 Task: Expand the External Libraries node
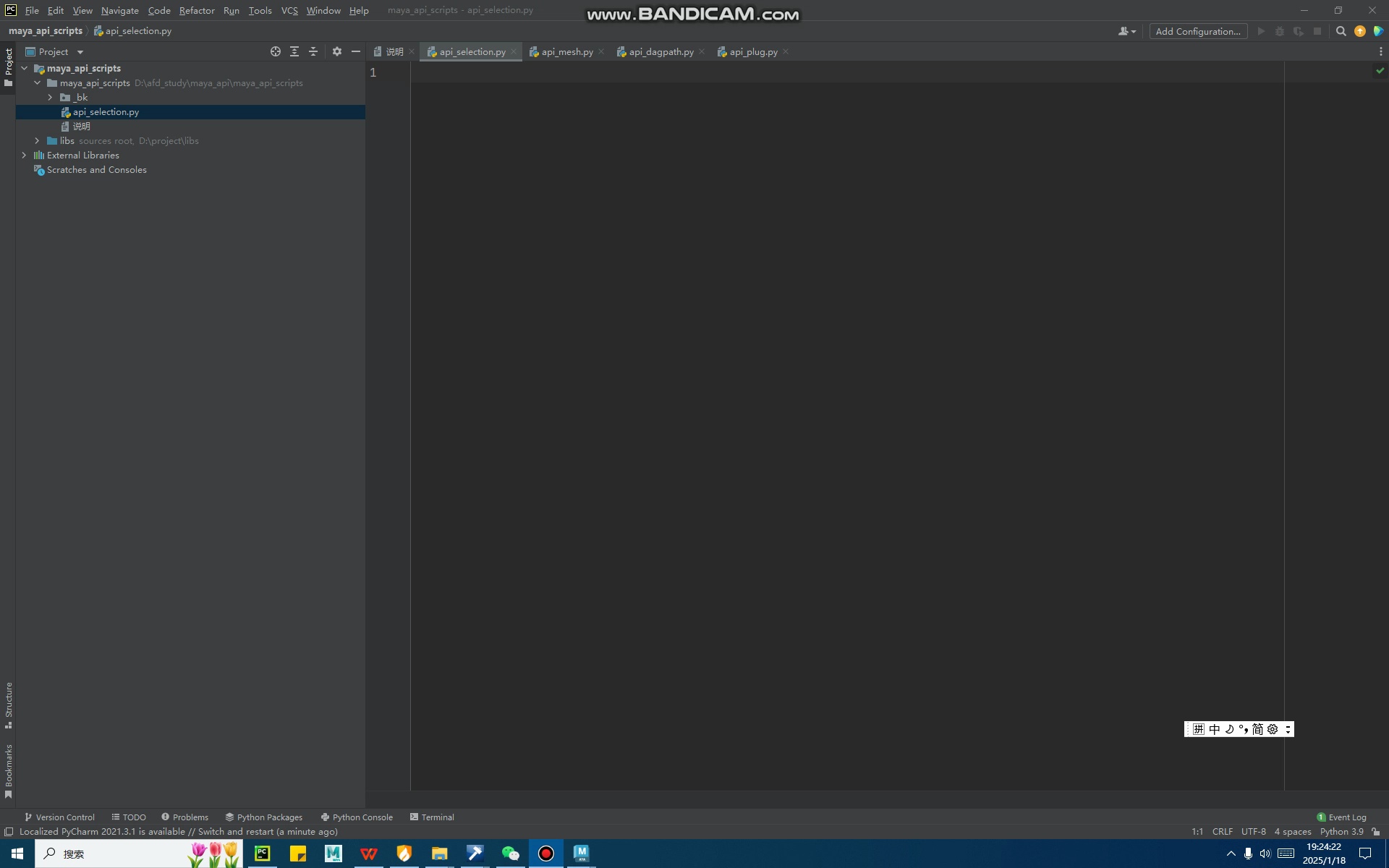(x=24, y=155)
